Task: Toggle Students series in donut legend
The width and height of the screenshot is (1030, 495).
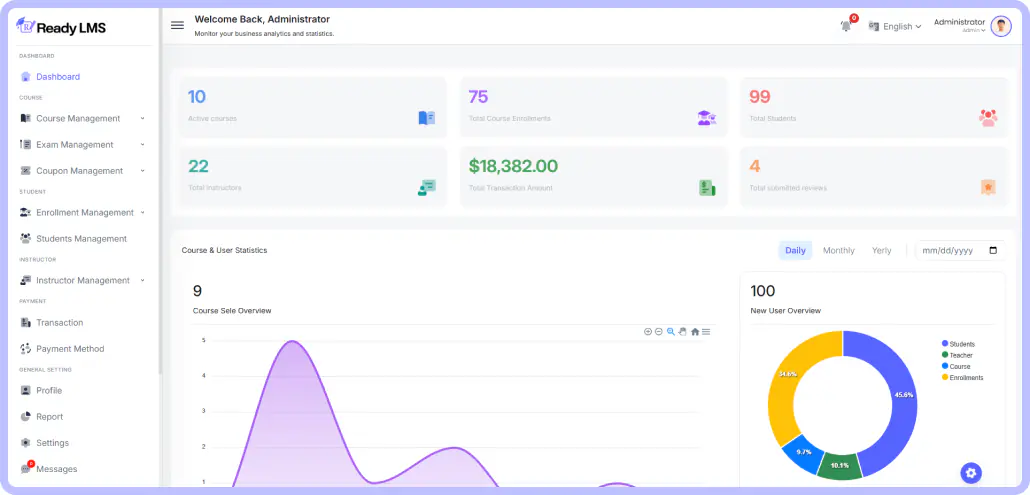Action: point(961,344)
